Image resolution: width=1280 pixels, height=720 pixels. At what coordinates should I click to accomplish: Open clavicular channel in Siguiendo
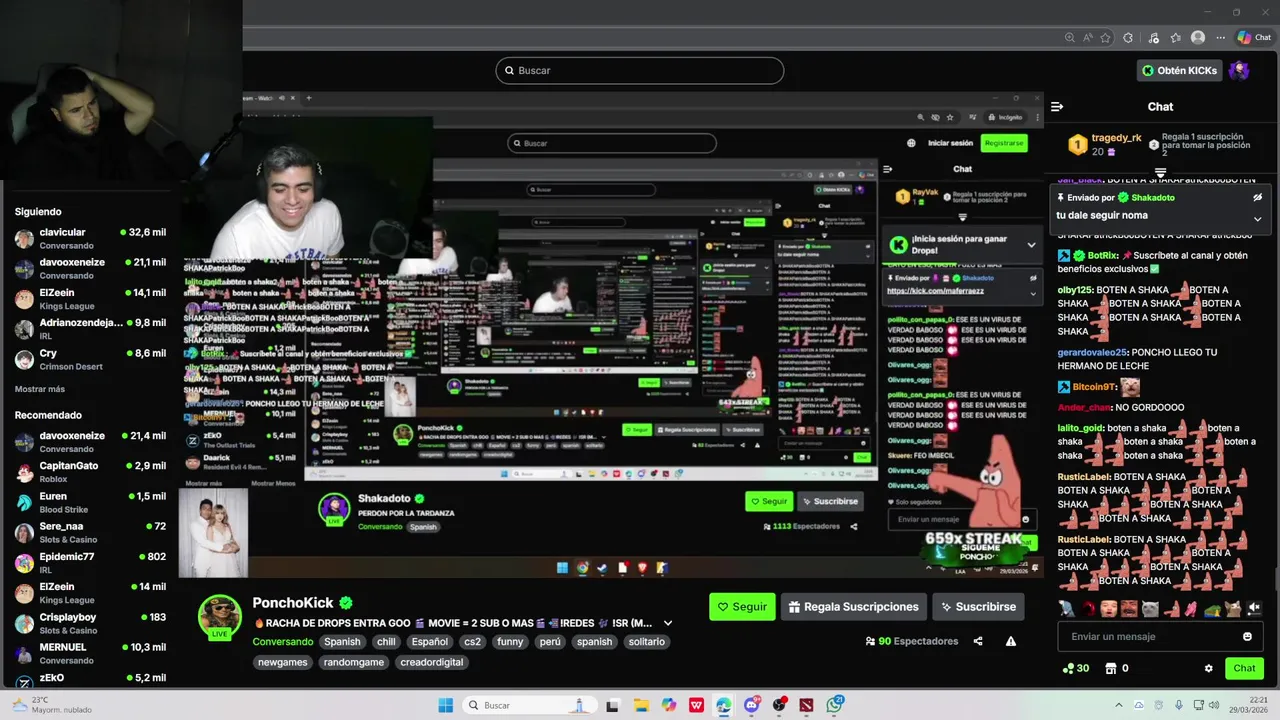point(90,238)
